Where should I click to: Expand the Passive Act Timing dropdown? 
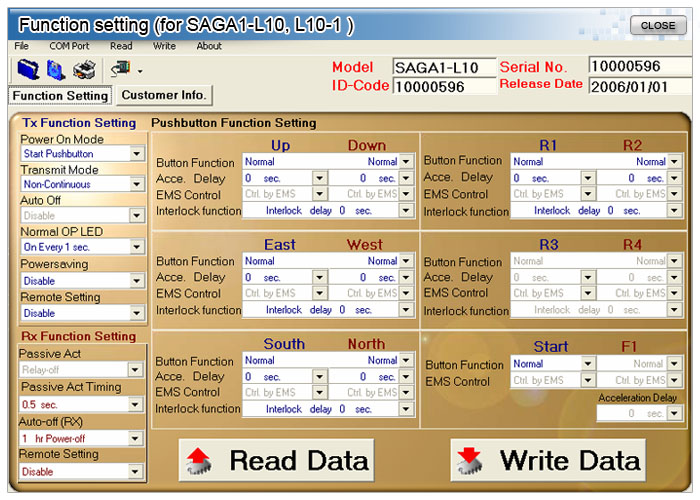click(137, 405)
